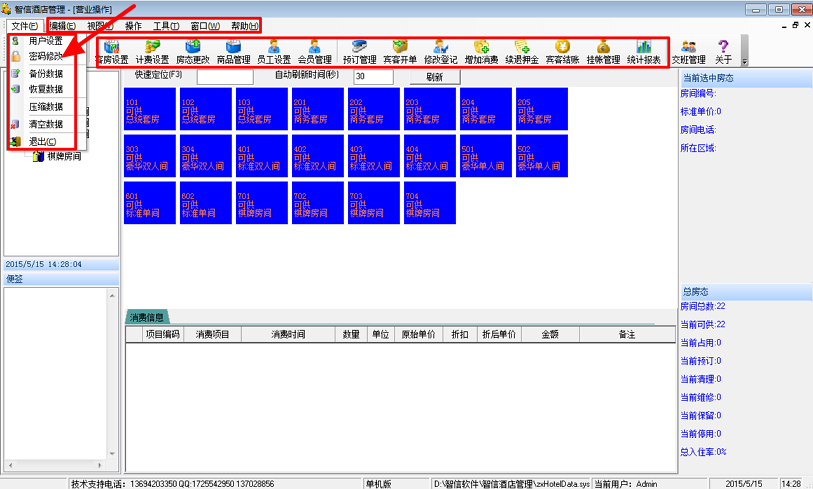813x489 pixels.
Task: Select room 102 总统套房 tile
Action: (206, 109)
